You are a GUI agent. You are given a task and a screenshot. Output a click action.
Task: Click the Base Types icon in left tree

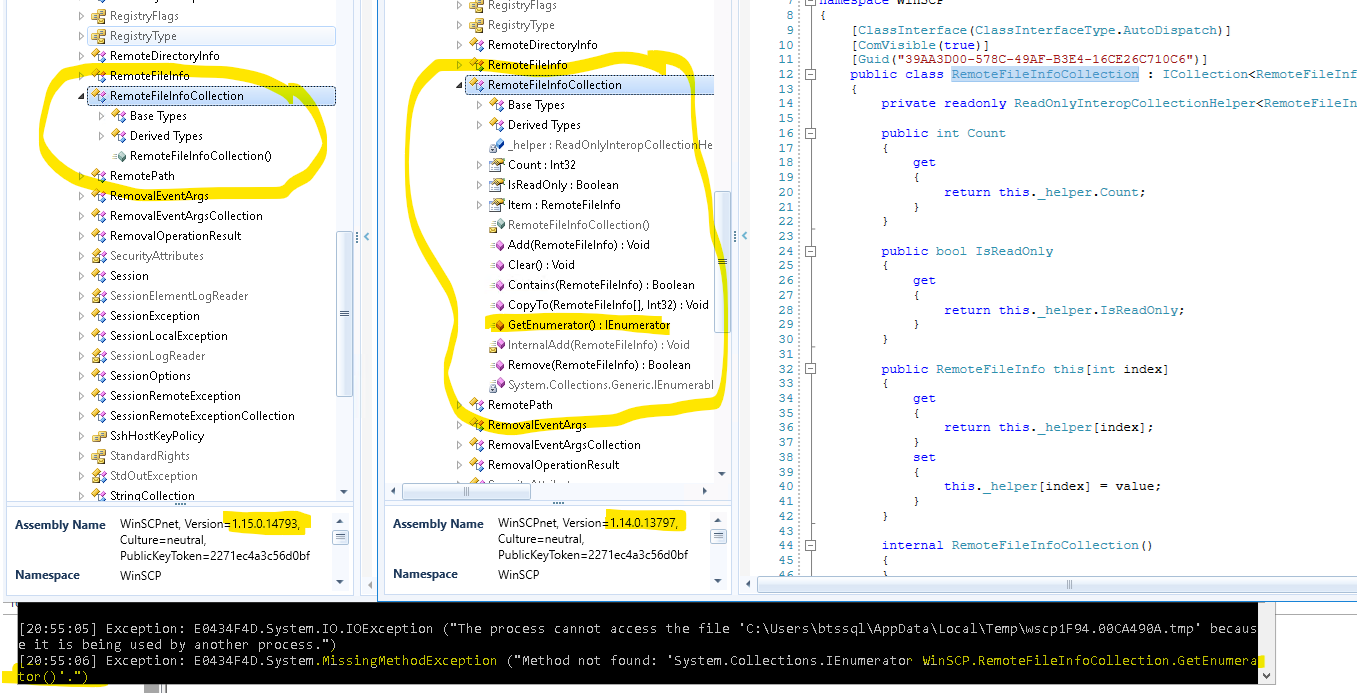coord(119,116)
